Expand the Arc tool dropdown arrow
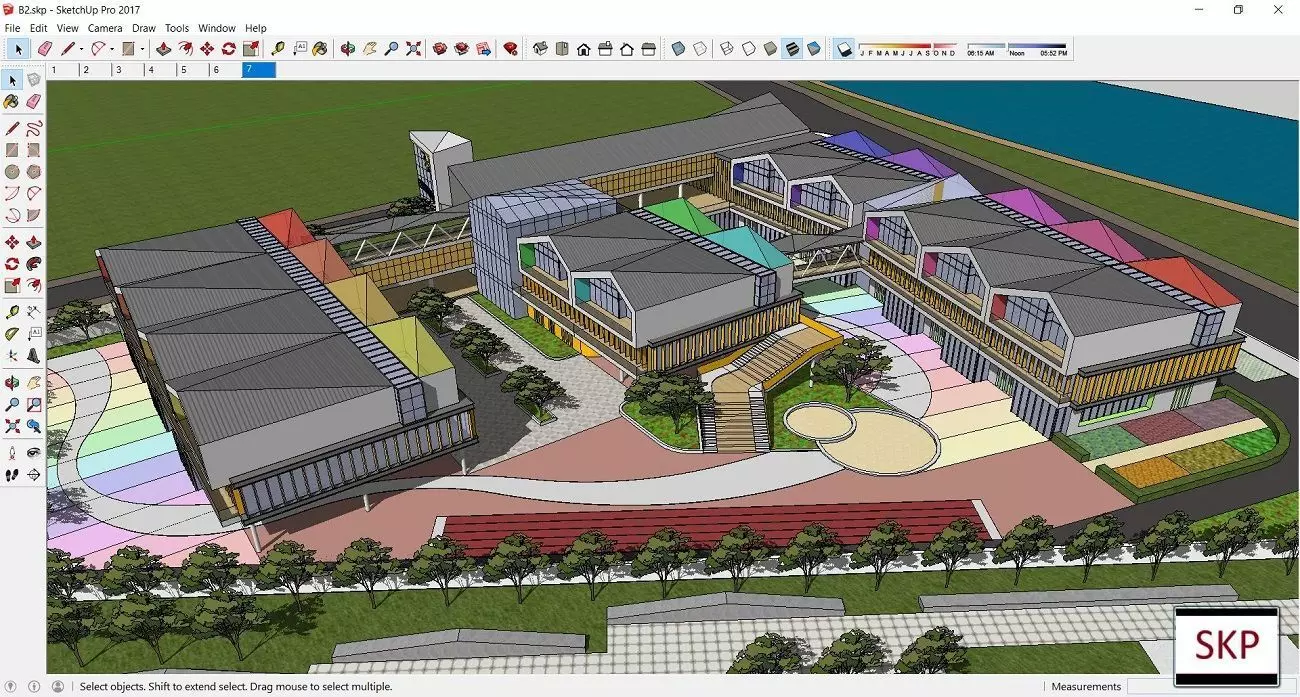This screenshot has width=1300, height=697. [x=112, y=48]
